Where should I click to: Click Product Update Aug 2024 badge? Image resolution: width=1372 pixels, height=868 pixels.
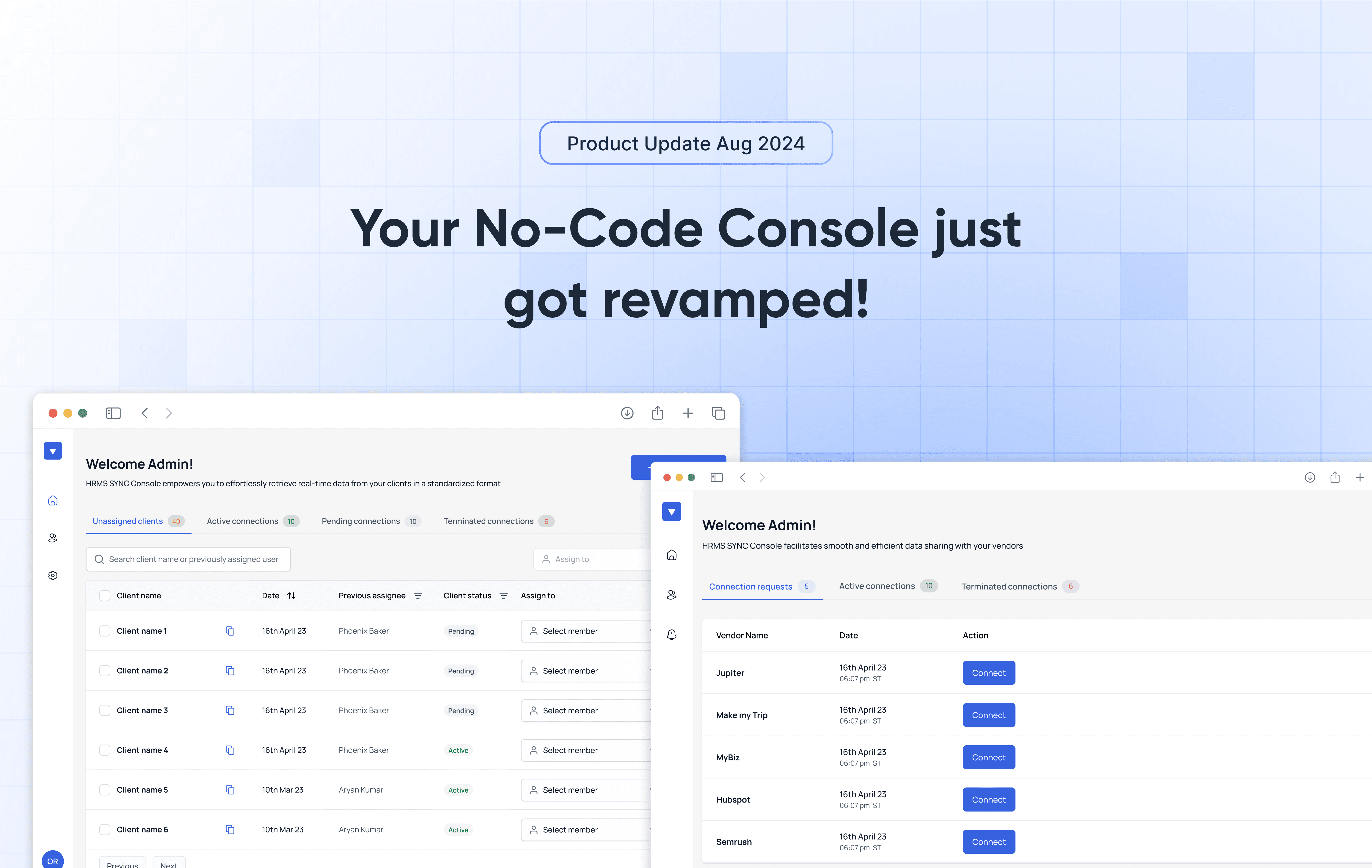click(x=686, y=143)
